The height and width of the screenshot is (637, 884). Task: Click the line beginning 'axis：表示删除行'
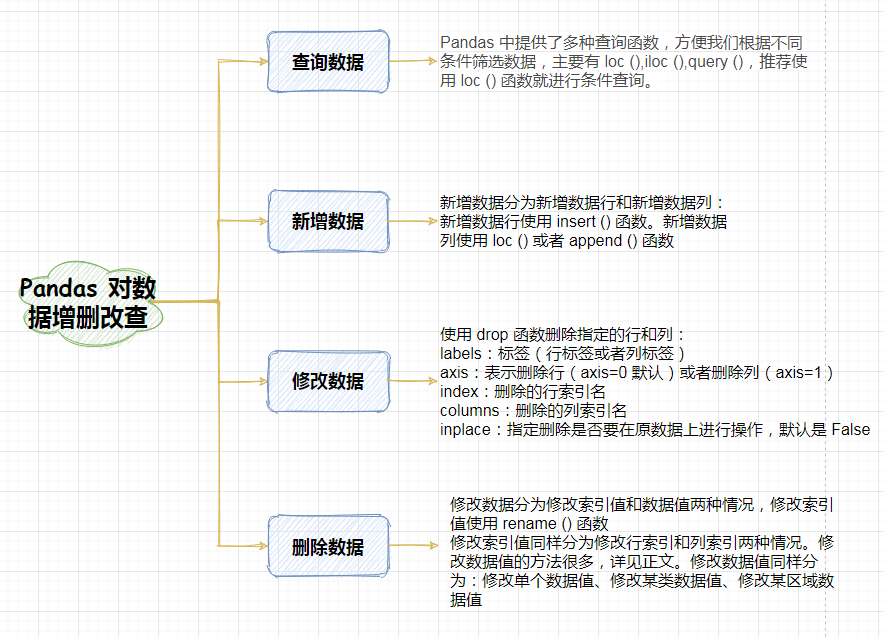click(x=637, y=373)
